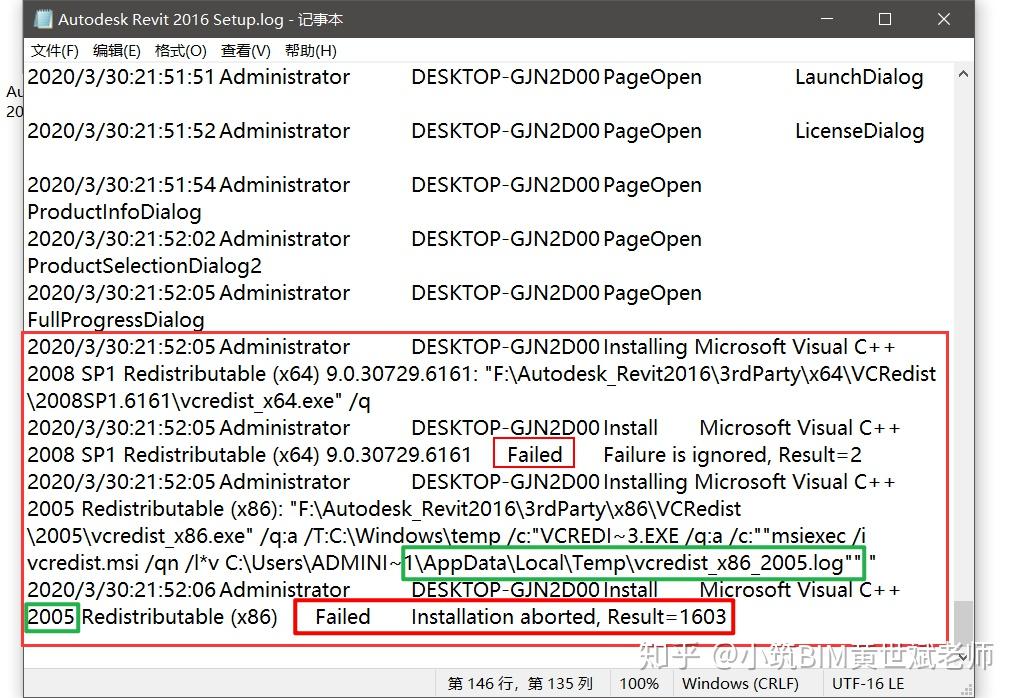
Task: Close the Setup.log Notepad window
Action: click(944, 19)
